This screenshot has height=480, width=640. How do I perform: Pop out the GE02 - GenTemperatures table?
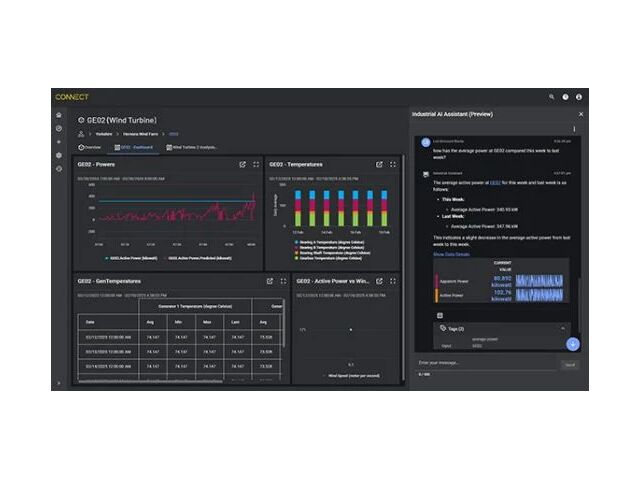270,281
